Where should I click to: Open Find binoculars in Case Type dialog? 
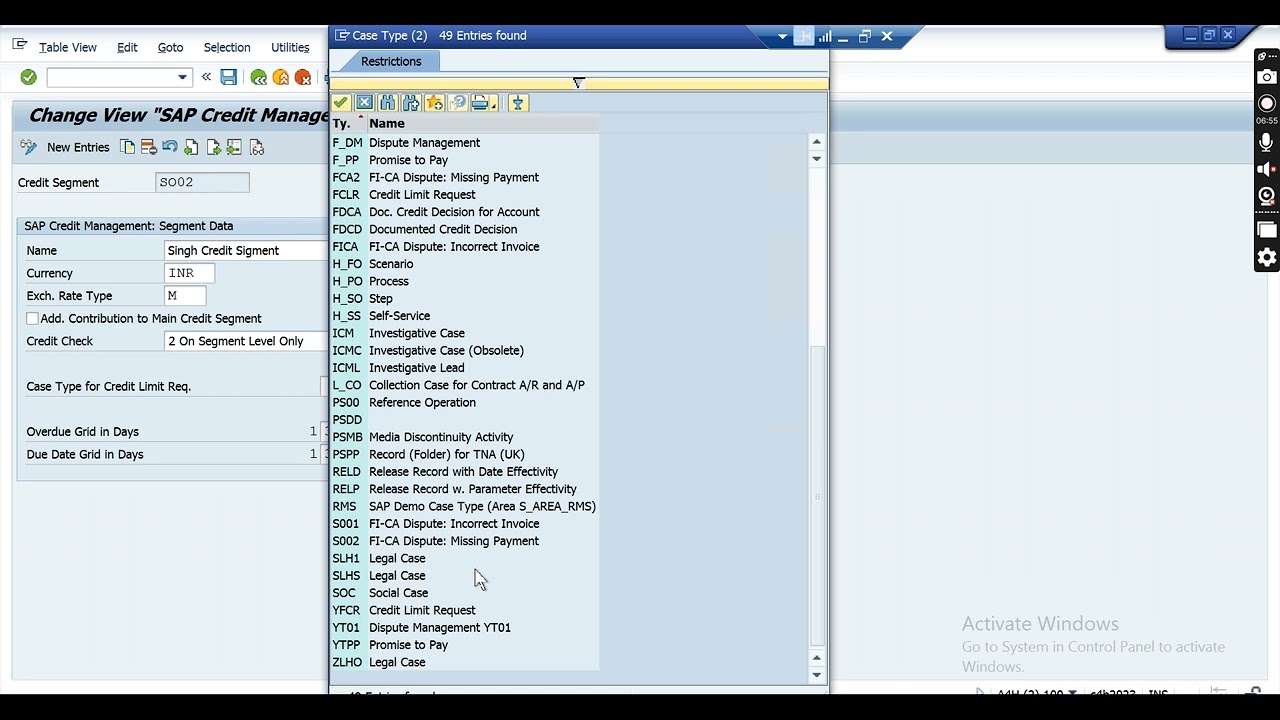(387, 103)
